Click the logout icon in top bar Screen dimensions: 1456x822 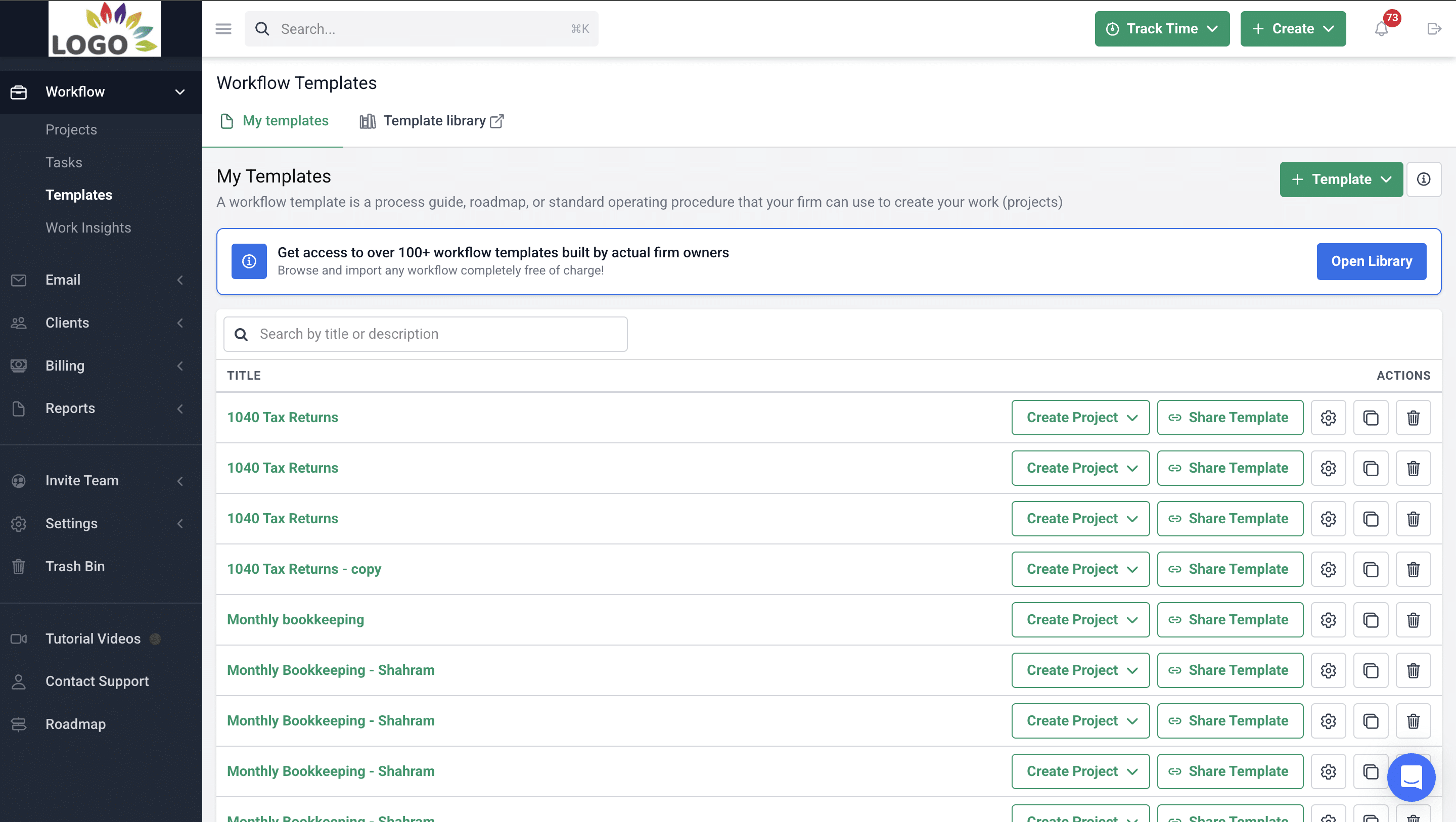1434,29
